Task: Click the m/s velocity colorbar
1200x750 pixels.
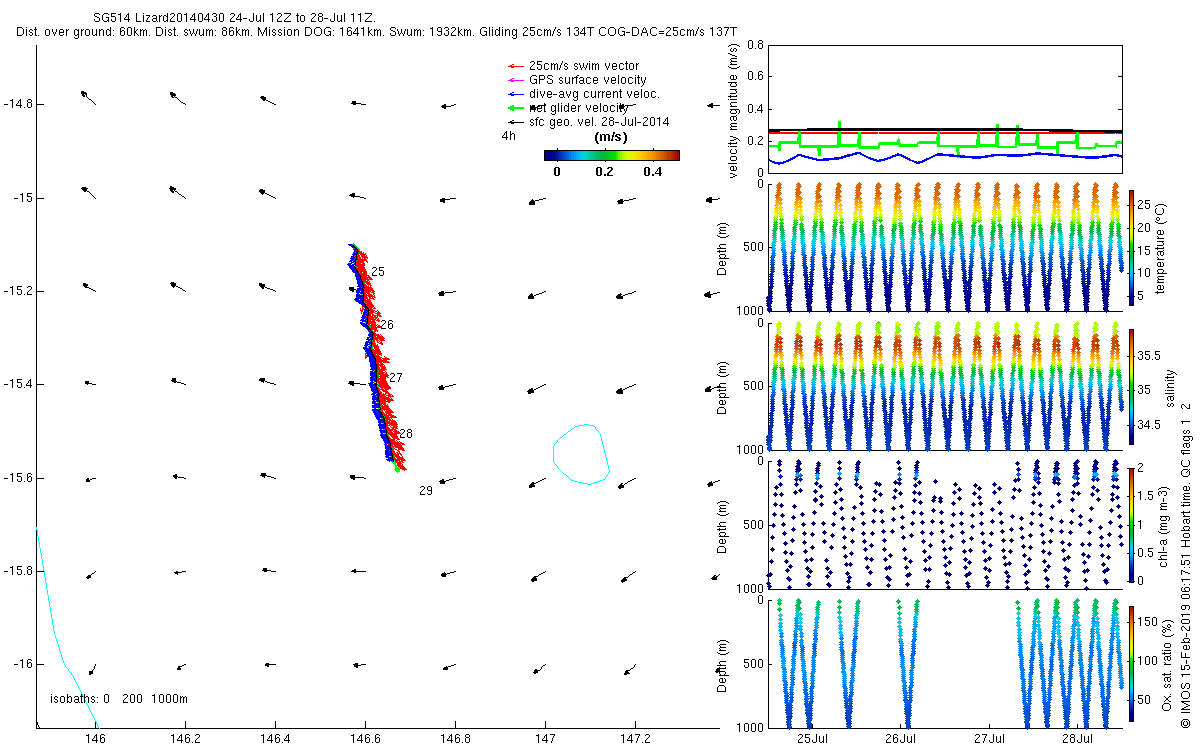Action: click(612, 155)
